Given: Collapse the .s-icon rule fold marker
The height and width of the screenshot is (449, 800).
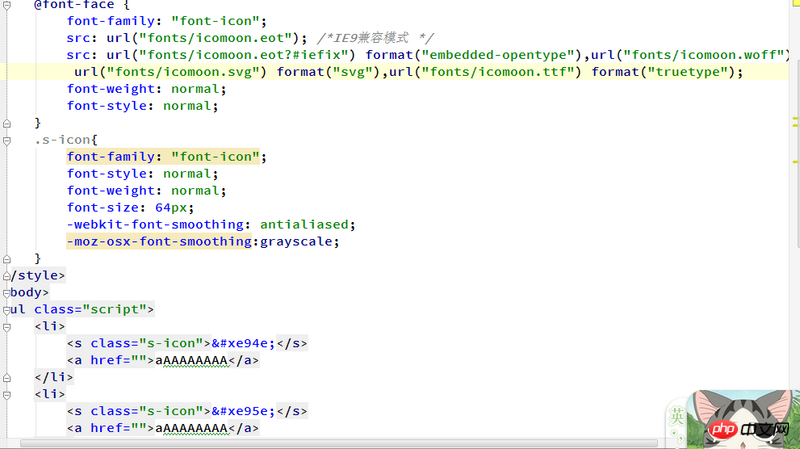Looking at the screenshot, I should pos(7,140).
